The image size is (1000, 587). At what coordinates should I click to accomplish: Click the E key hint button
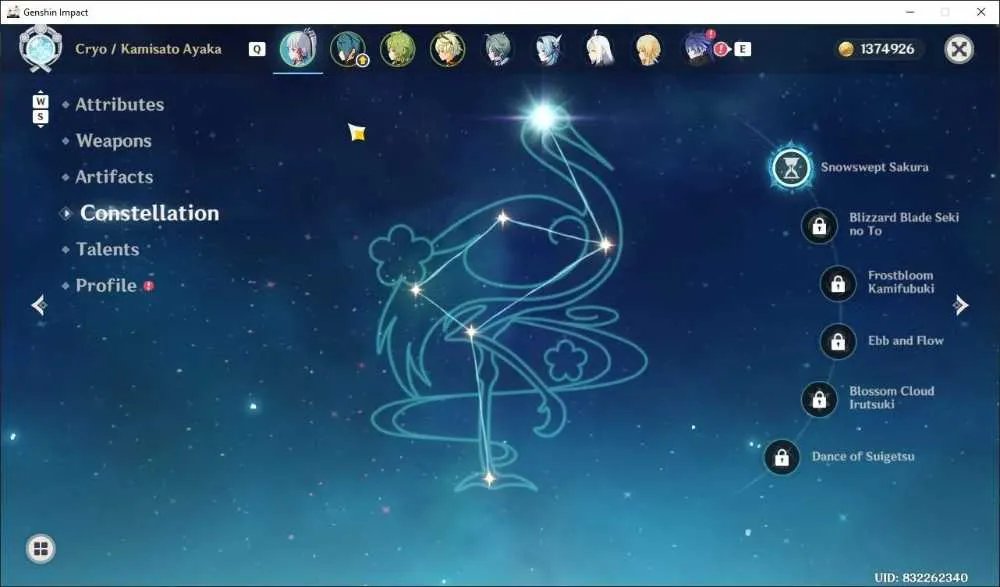[x=742, y=49]
